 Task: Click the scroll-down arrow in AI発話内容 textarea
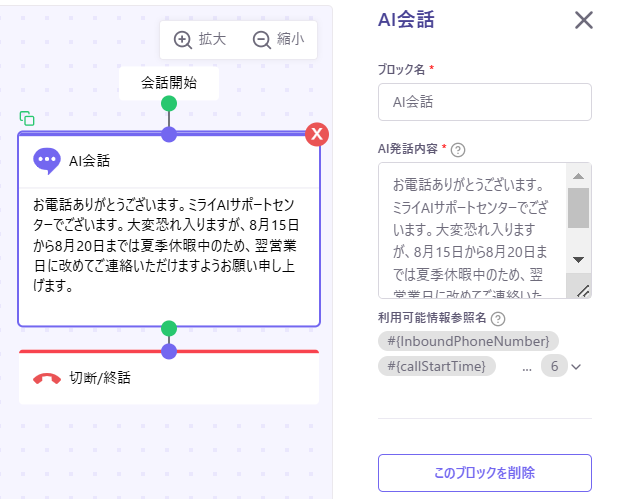point(578,259)
